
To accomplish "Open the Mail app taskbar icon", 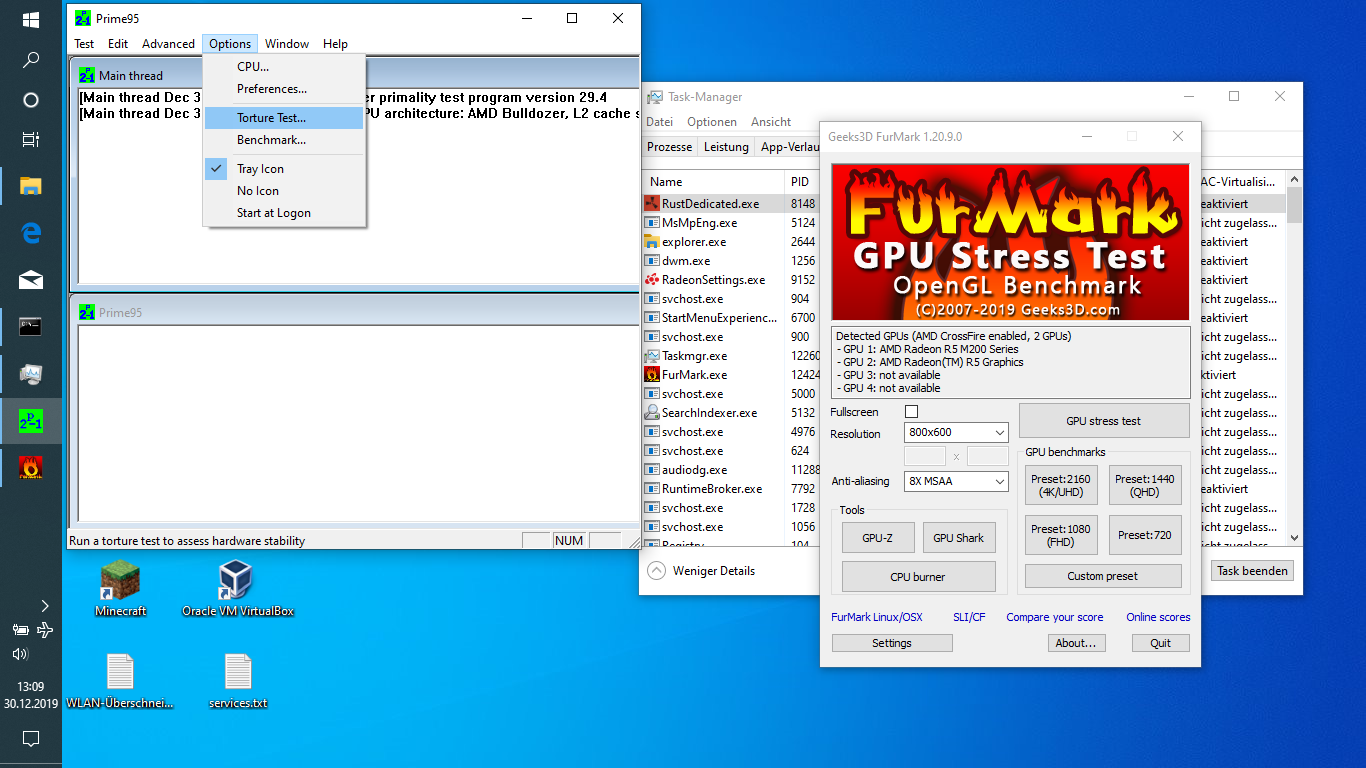I will coord(30,280).
